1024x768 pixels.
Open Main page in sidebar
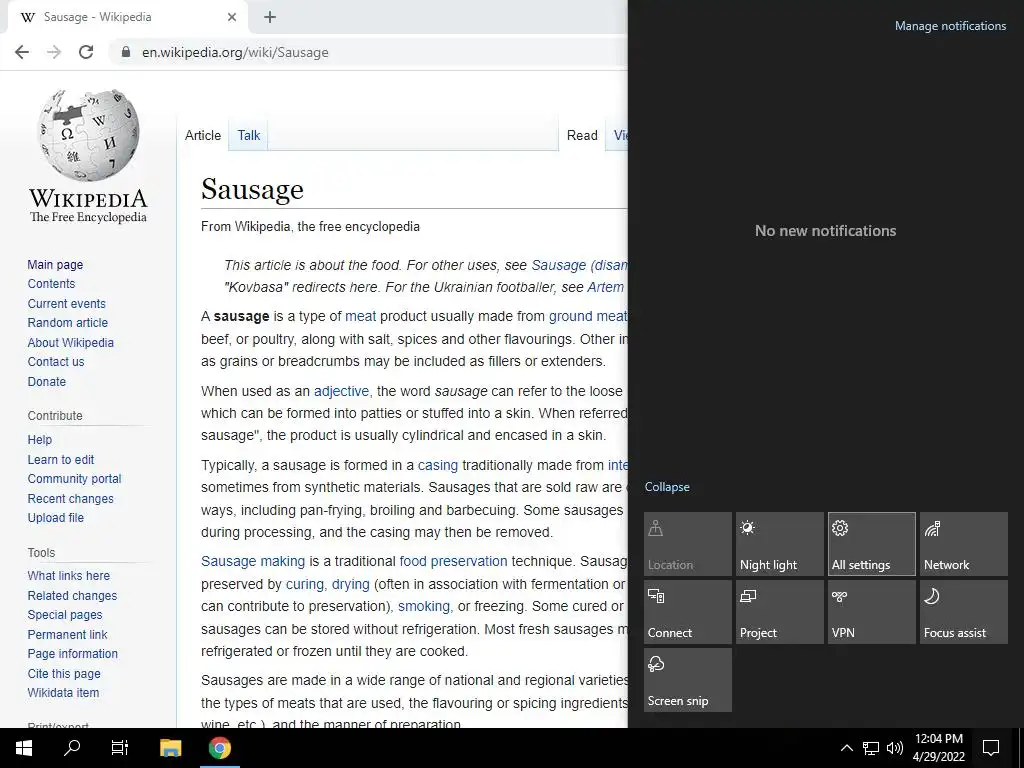click(x=55, y=264)
